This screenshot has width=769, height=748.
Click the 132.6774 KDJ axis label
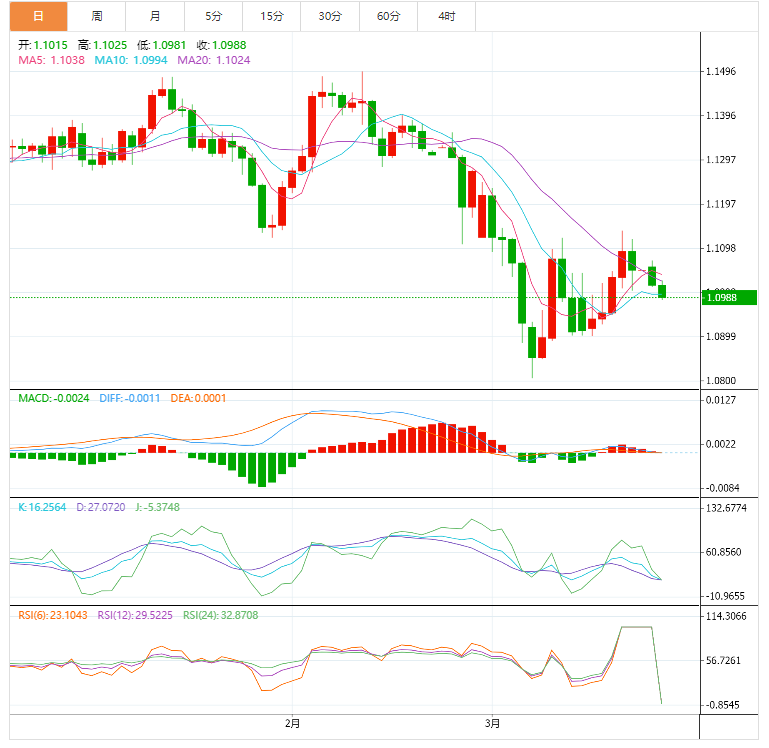pos(726,508)
